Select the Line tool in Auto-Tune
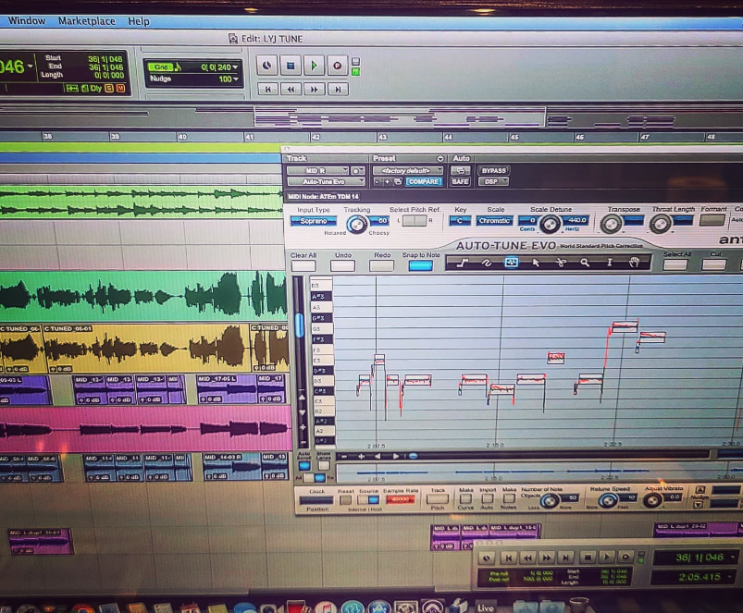Screen dimensions: 743x613 pyautogui.click(x=462, y=262)
